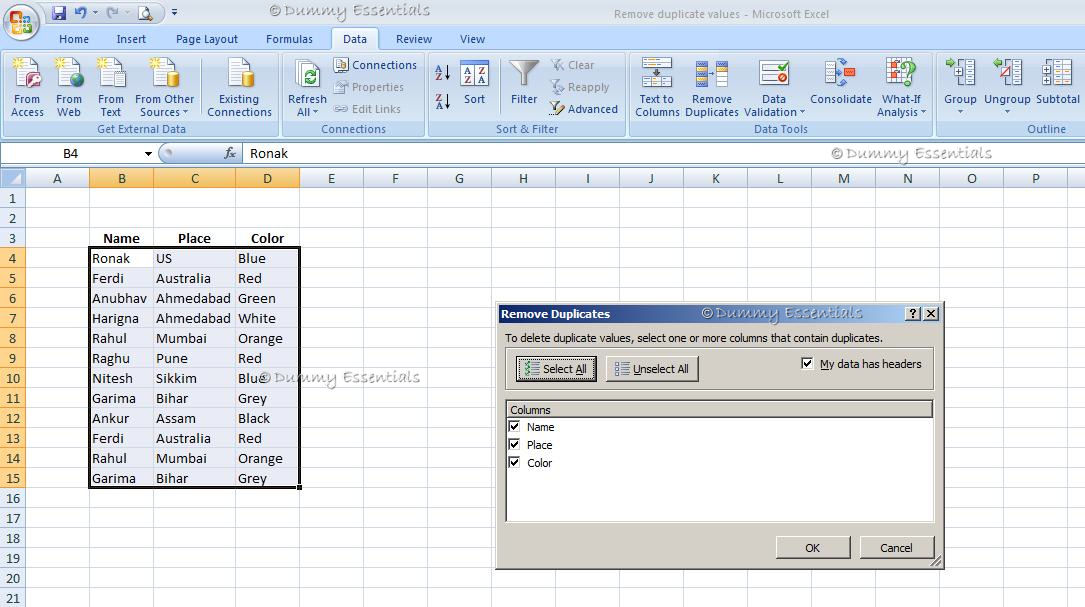
Task: Open the Formulas tab
Action: (x=289, y=39)
